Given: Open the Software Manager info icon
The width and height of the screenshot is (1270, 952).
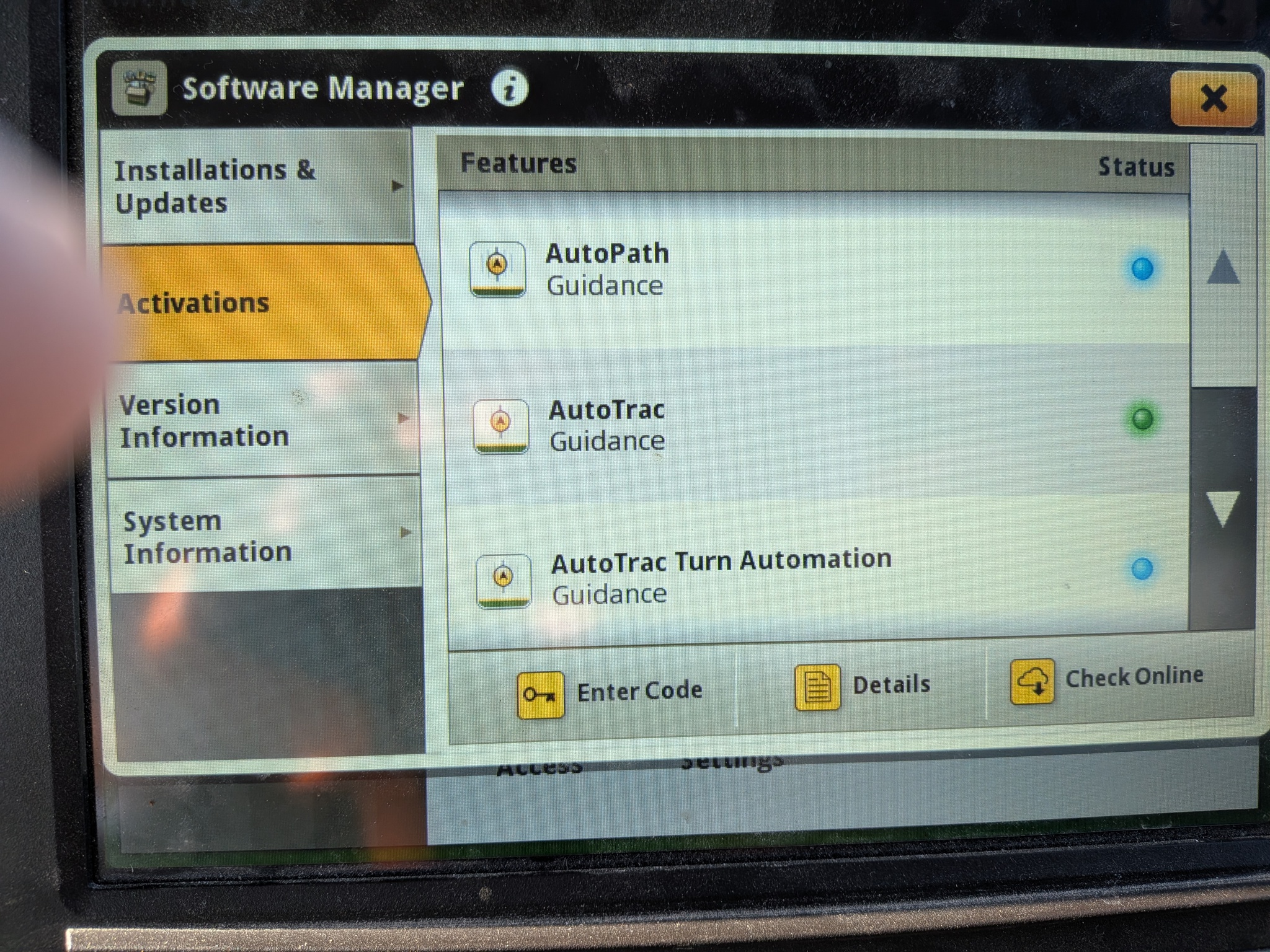Looking at the screenshot, I should [x=509, y=88].
